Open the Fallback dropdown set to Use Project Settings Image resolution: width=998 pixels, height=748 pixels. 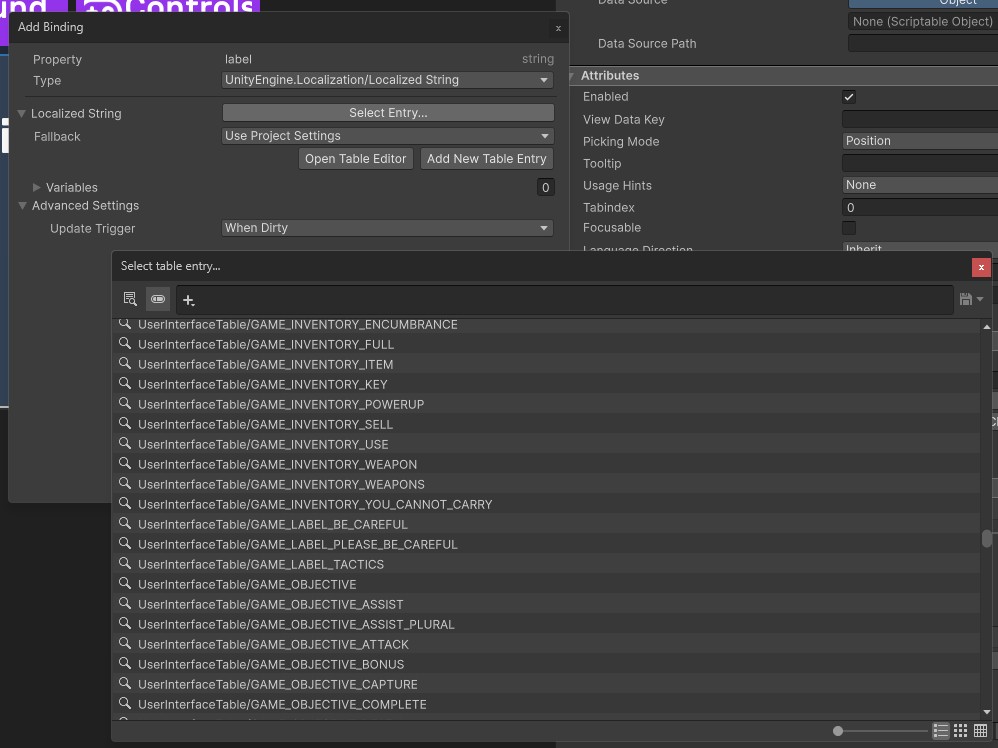387,136
